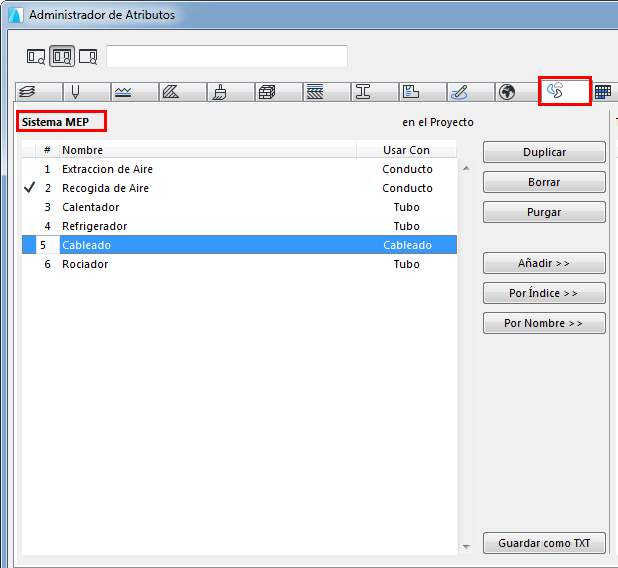Select the Recogida de Aire row
The height and width of the screenshot is (568, 618).
click(x=240, y=188)
